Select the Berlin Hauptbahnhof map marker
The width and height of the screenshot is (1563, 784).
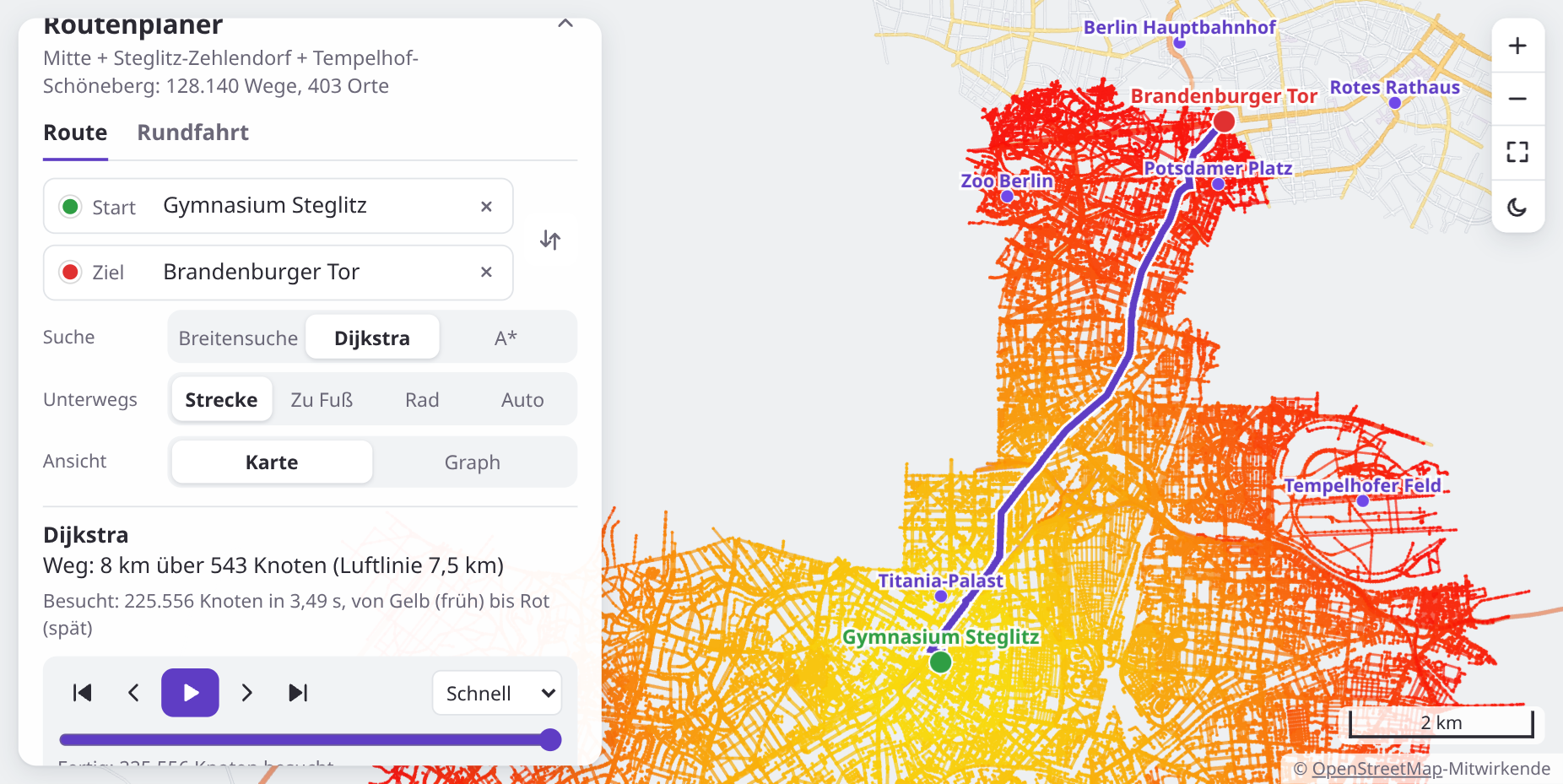(1180, 42)
